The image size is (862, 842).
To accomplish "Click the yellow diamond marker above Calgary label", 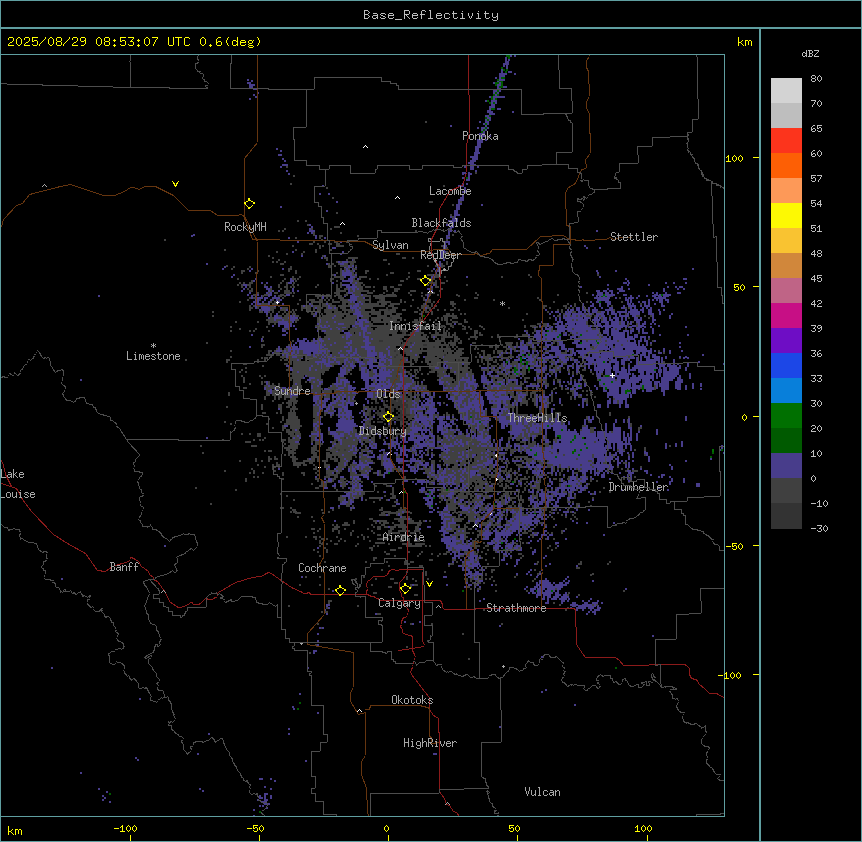I will pyautogui.click(x=405, y=589).
